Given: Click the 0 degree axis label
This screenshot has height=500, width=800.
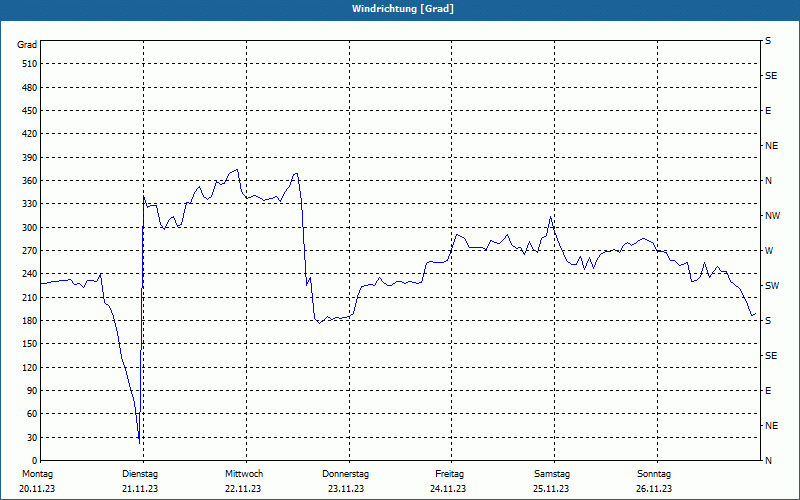Looking at the screenshot, I should [x=34, y=461].
